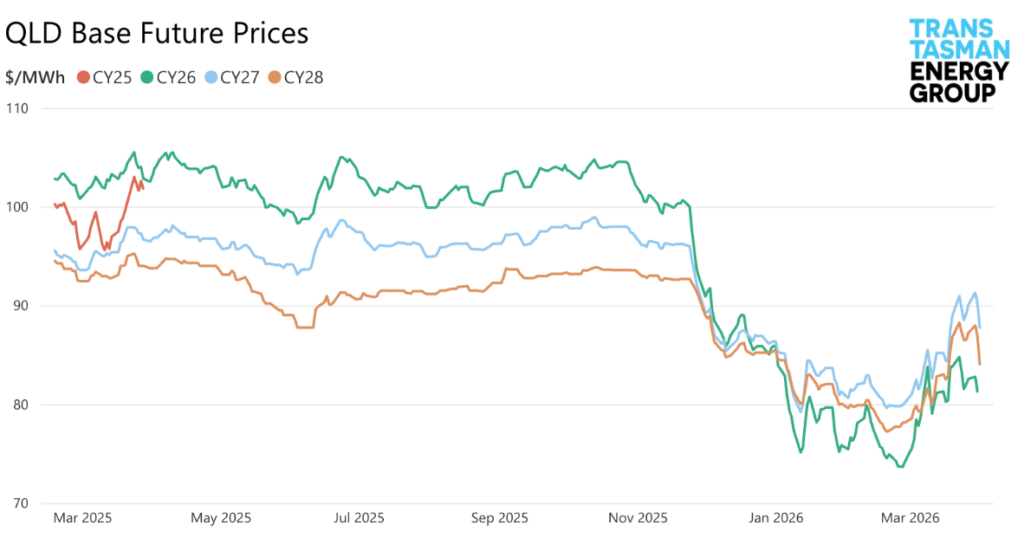
Task: Toggle the CY26 series legend label
Action: point(177,77)
